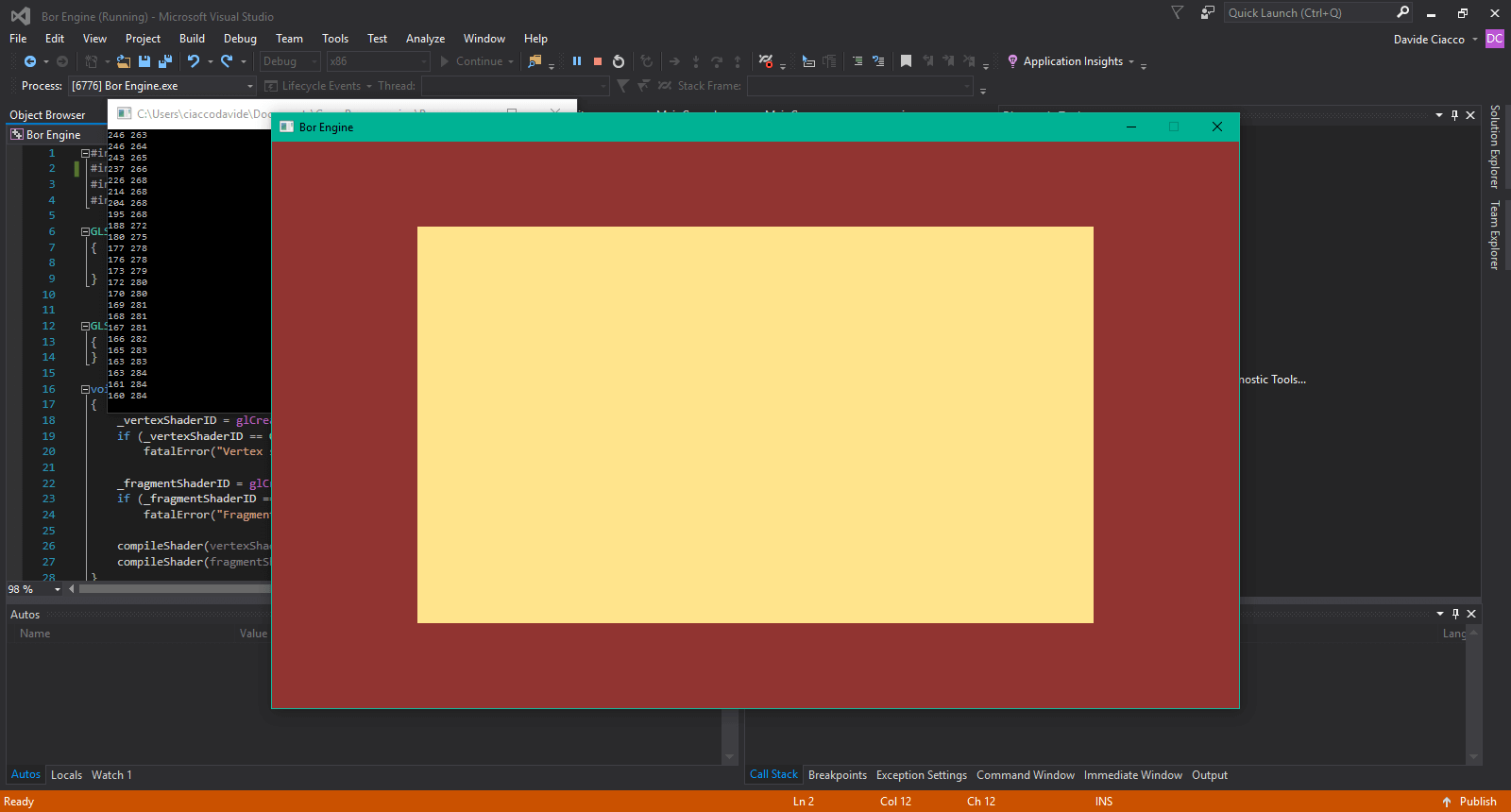Toggle auto-hide pin on Call Stack panel
Screen dimensions: 1511x812
click(x=1455, y=614)
